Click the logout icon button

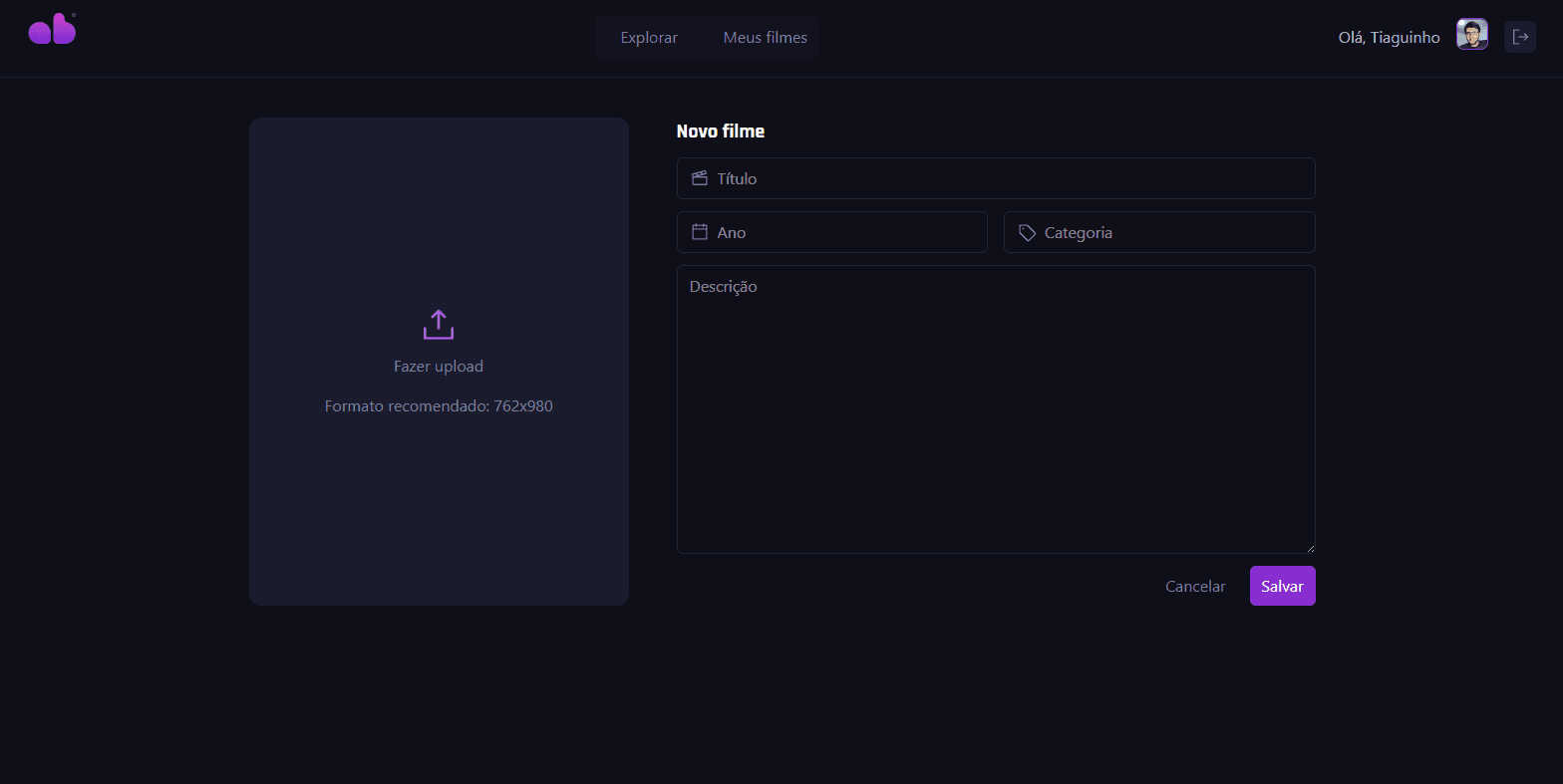click(x=1519, y=37)
